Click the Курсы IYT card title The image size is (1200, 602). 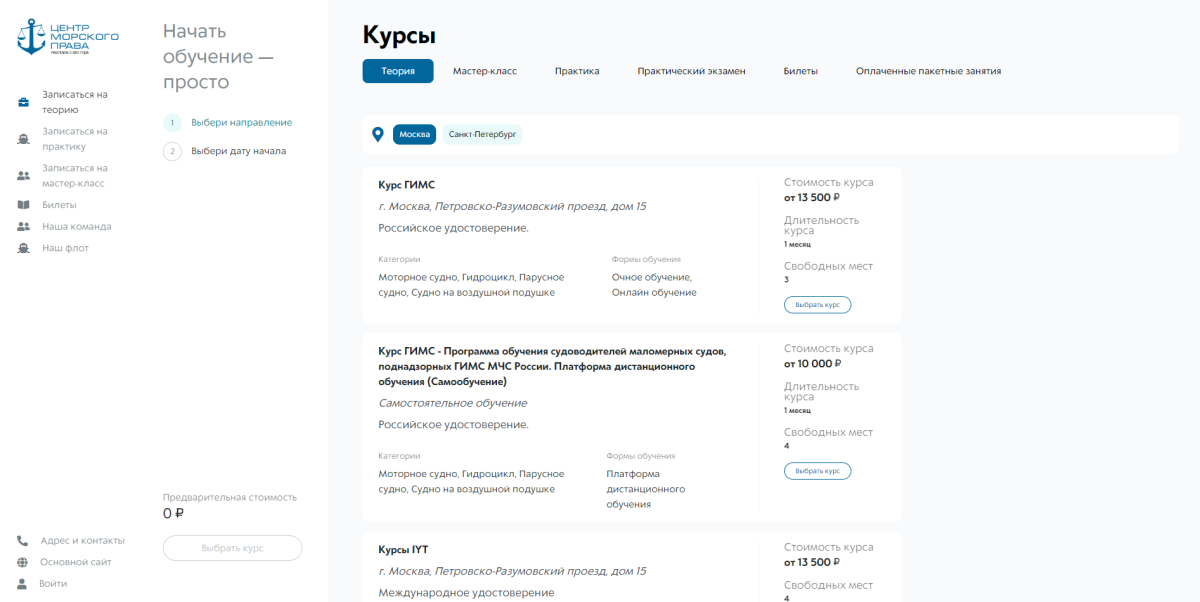[403, 550]
